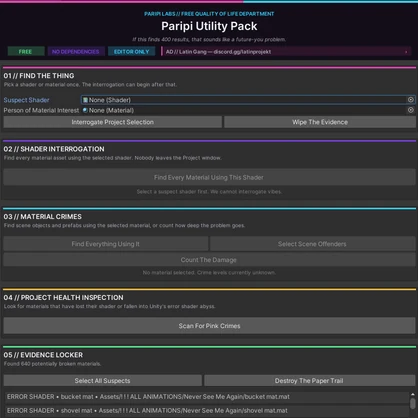Click the material sphere icon beside None (Material)
Screen dimensions: 418x418
tap(85, 110)
